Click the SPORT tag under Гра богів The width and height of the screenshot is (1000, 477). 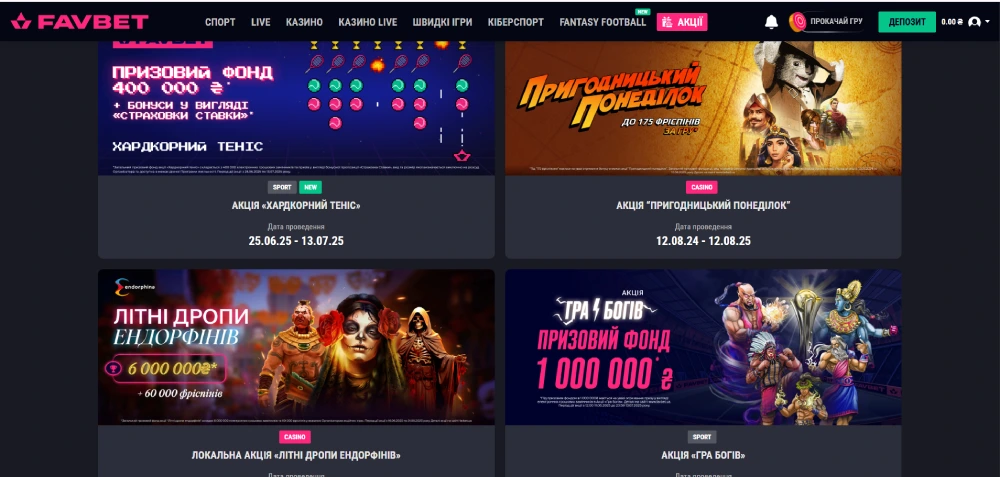702,437
